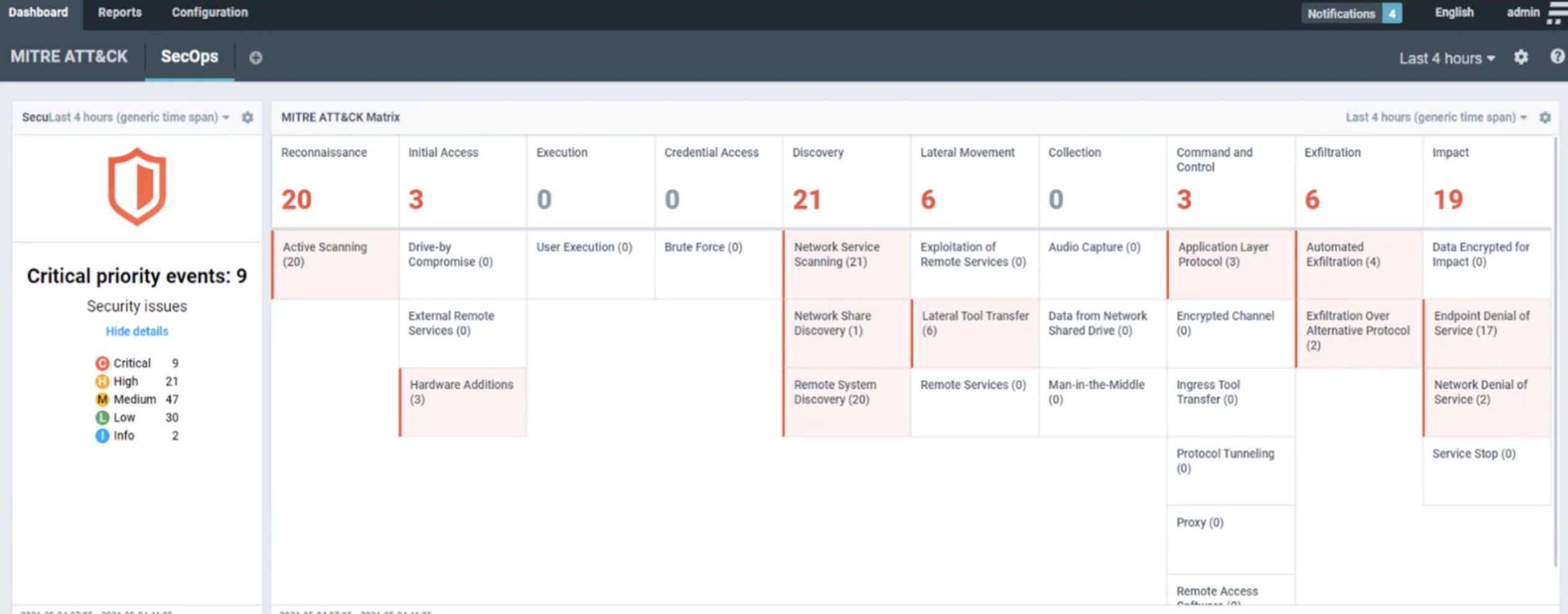Click the add dashboard tab plus icon
Screen dimensions: 1568x614
[255, 58]
